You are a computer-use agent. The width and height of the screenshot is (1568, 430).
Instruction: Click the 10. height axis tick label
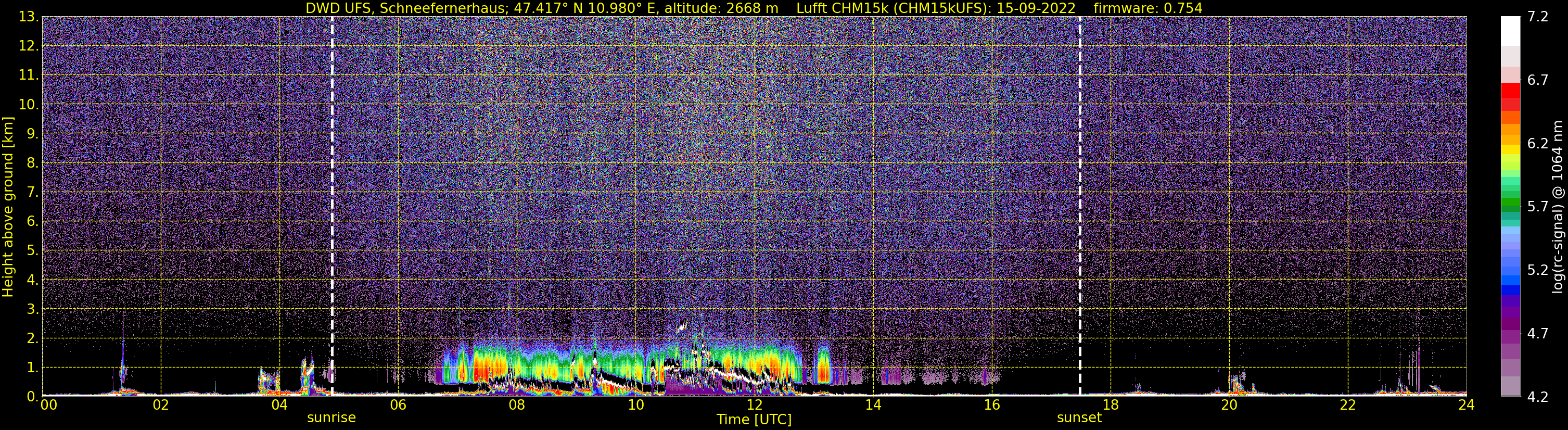(x=28, y=104)
